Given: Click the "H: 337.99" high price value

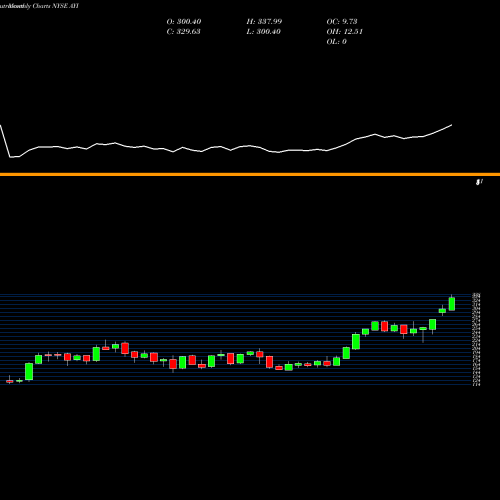Looking at the screenshot, I should click(264, 22).
